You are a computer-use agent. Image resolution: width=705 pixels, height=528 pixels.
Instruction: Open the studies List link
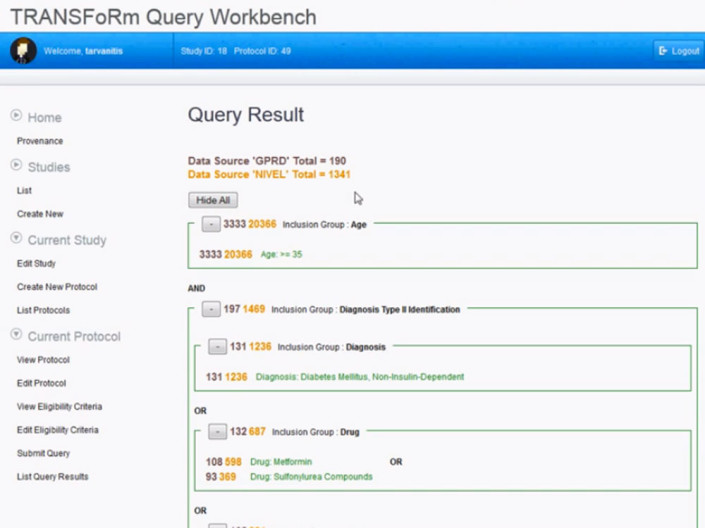tap(24, 190)
